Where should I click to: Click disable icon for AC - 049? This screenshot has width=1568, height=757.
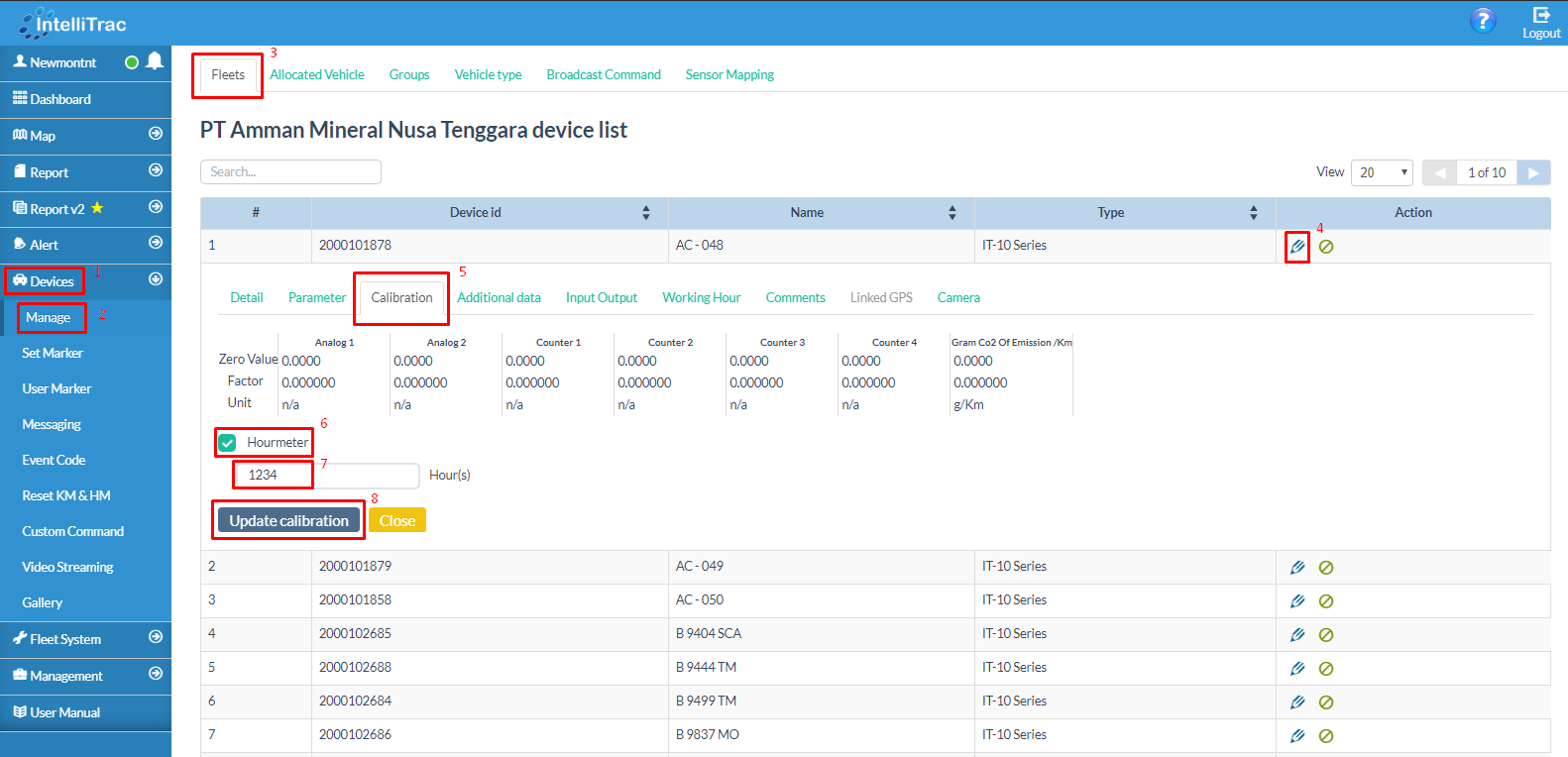1326,568
